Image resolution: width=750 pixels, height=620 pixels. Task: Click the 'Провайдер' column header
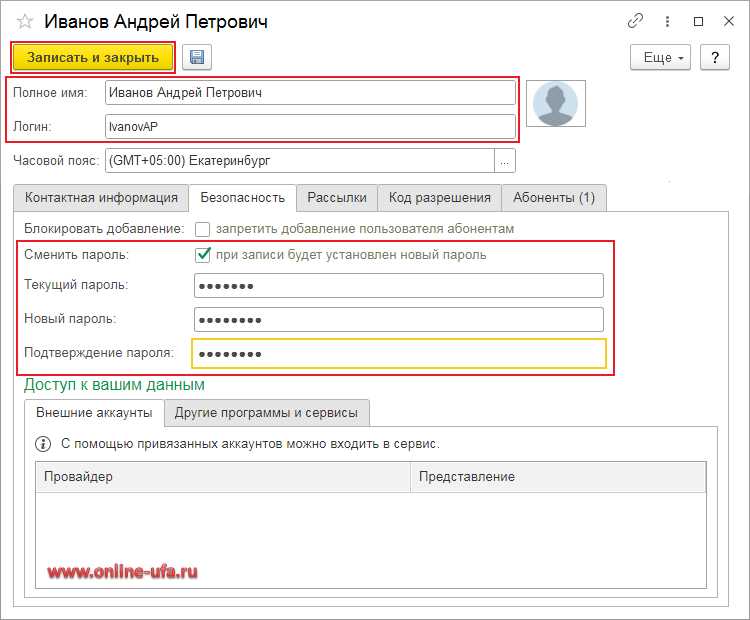[x=223, y=477]
